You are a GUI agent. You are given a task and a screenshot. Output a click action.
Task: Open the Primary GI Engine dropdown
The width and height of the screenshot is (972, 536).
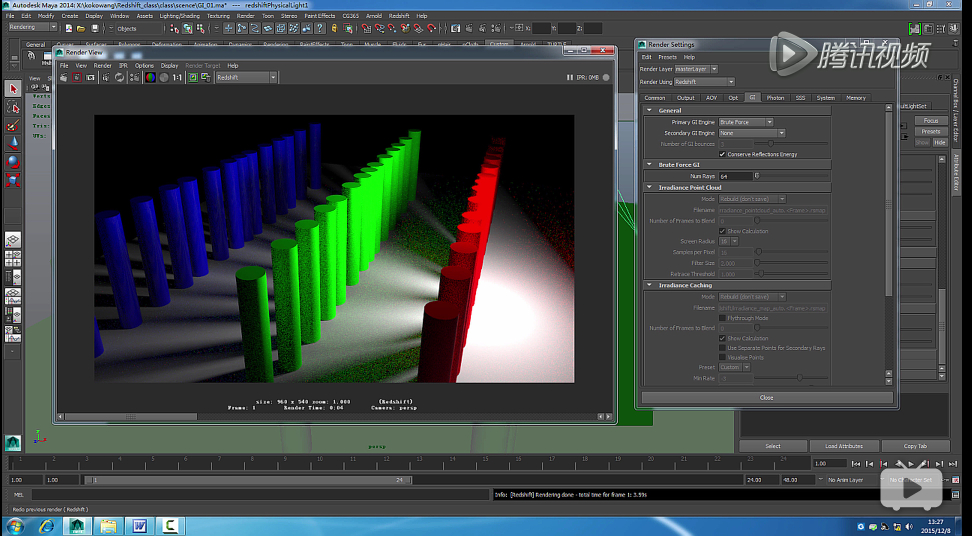coord(745,122)
